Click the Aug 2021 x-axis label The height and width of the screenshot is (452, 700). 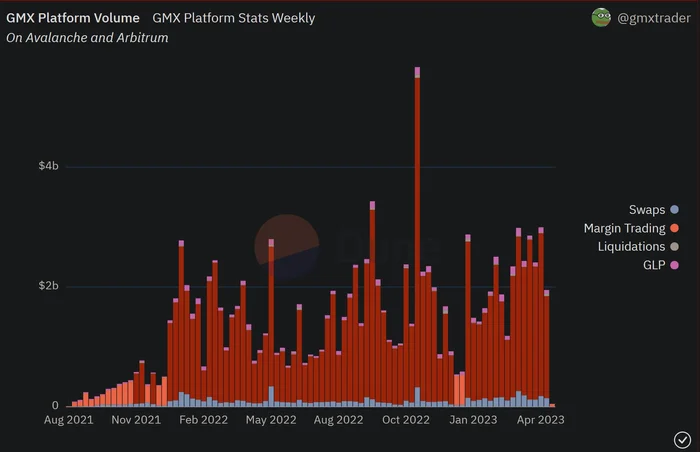coord(69,420)
